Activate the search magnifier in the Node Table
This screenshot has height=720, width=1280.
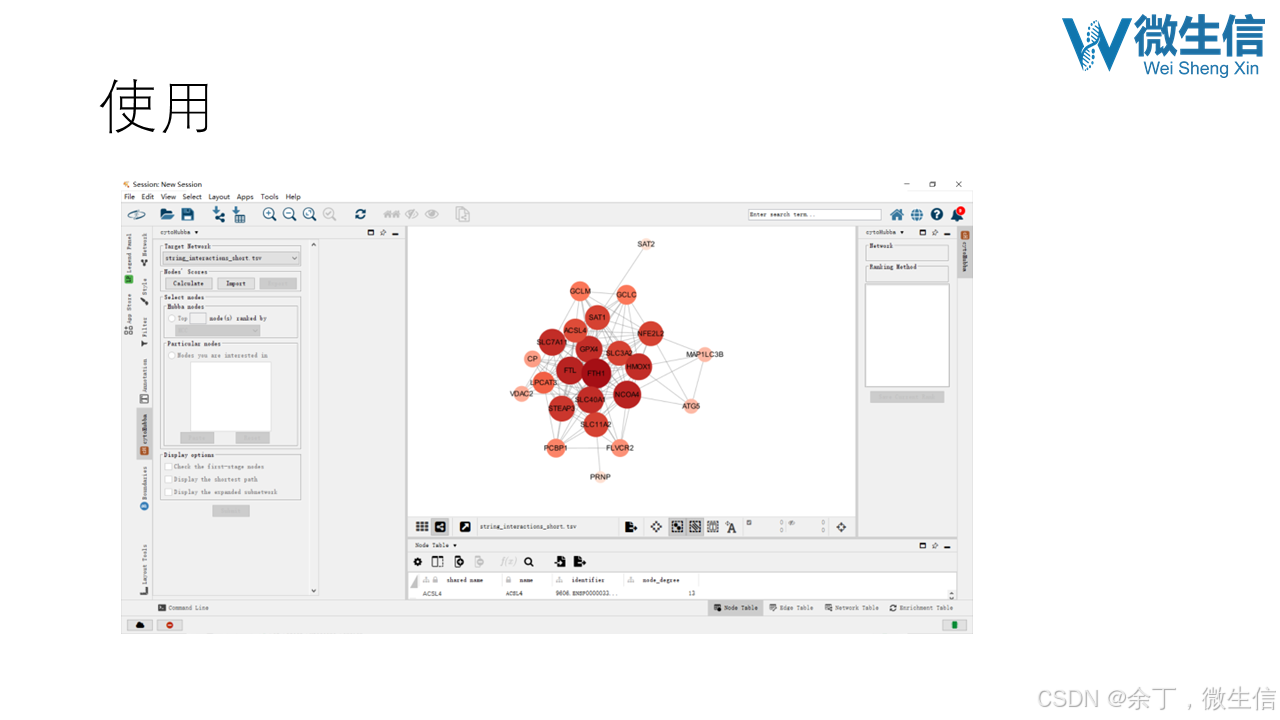click(x=529, y=562)
